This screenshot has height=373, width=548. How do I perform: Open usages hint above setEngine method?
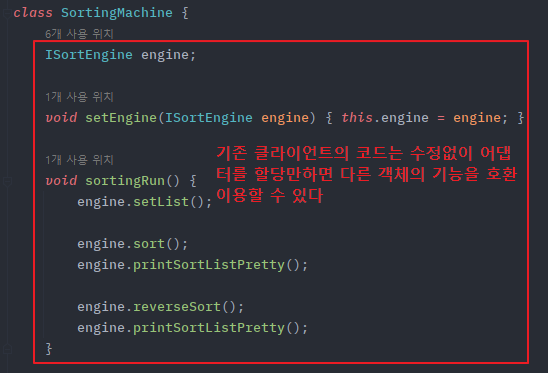tap(79, 97)
